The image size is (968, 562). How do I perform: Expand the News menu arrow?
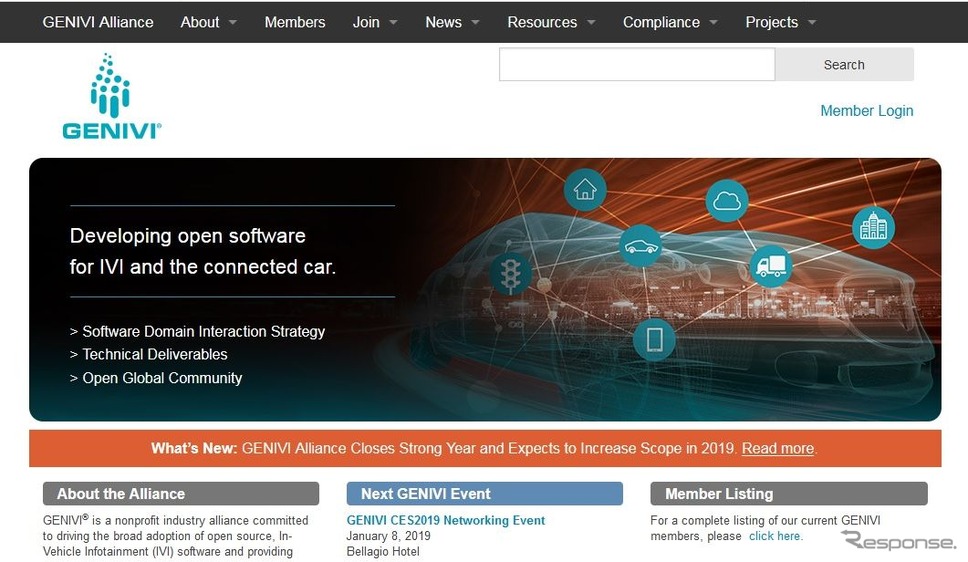click(475, 22)
